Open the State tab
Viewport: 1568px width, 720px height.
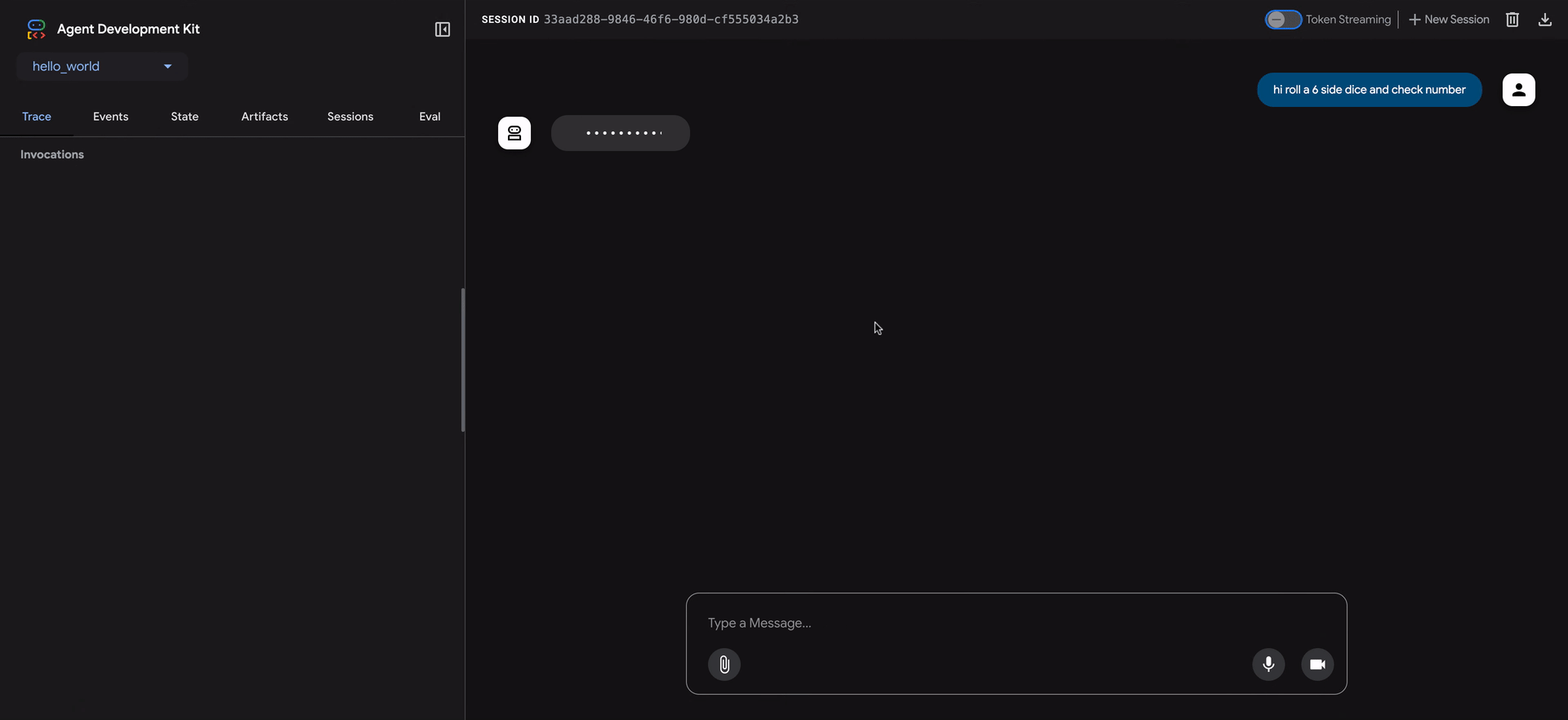click(185, 117)
